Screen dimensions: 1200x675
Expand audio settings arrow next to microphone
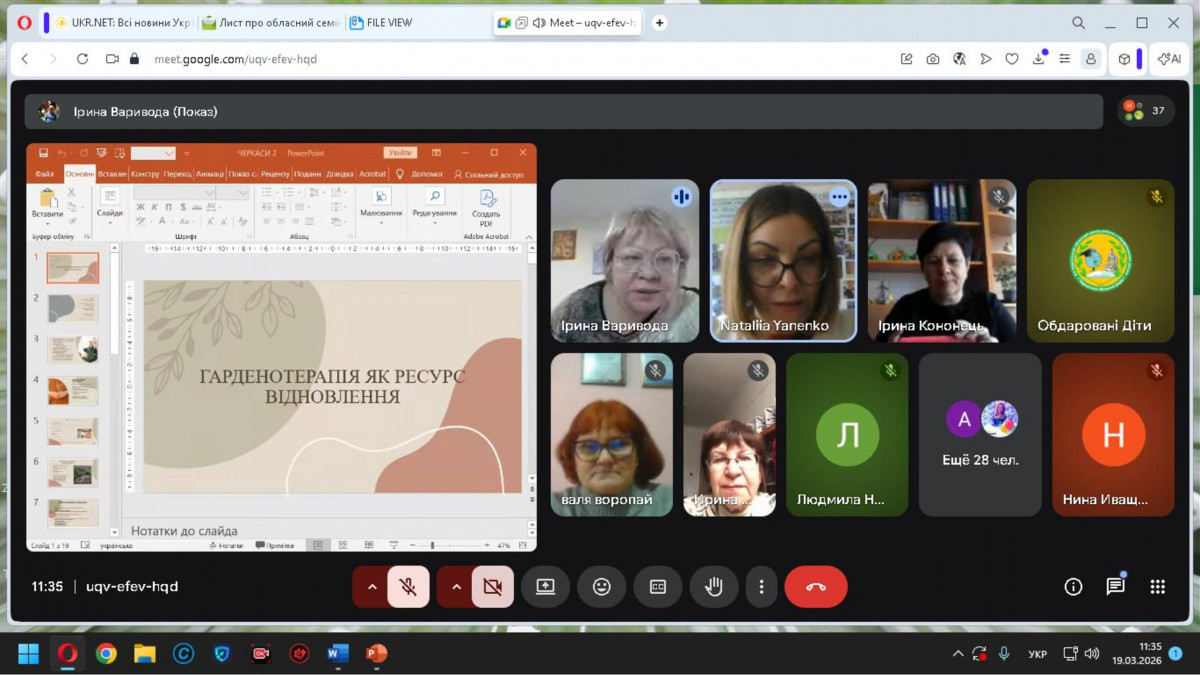point(372,587)
